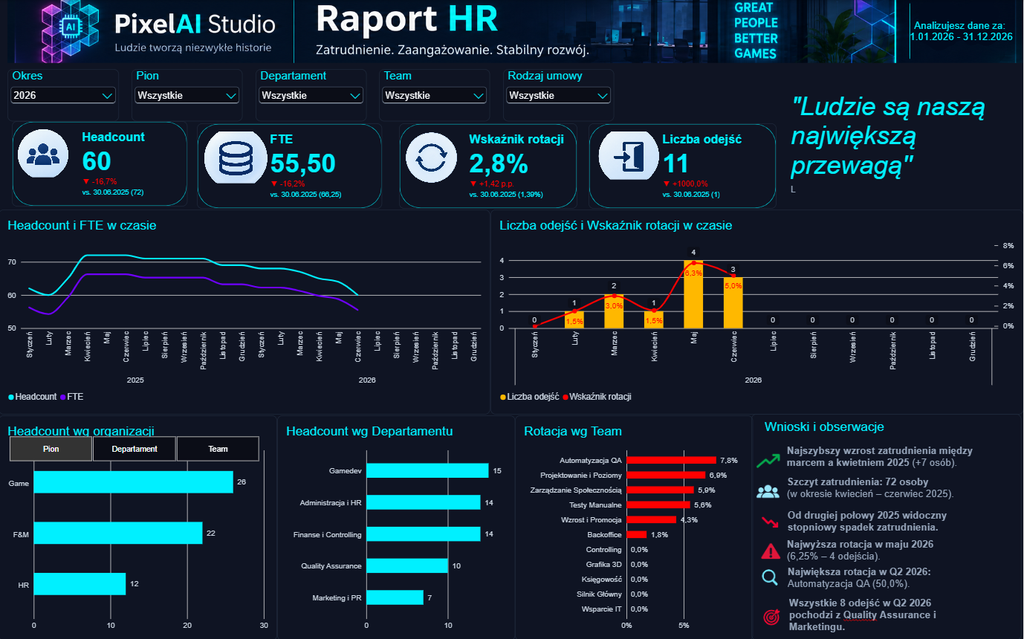Select the Team tab in Headcount wg organizacji

[218, 449]
